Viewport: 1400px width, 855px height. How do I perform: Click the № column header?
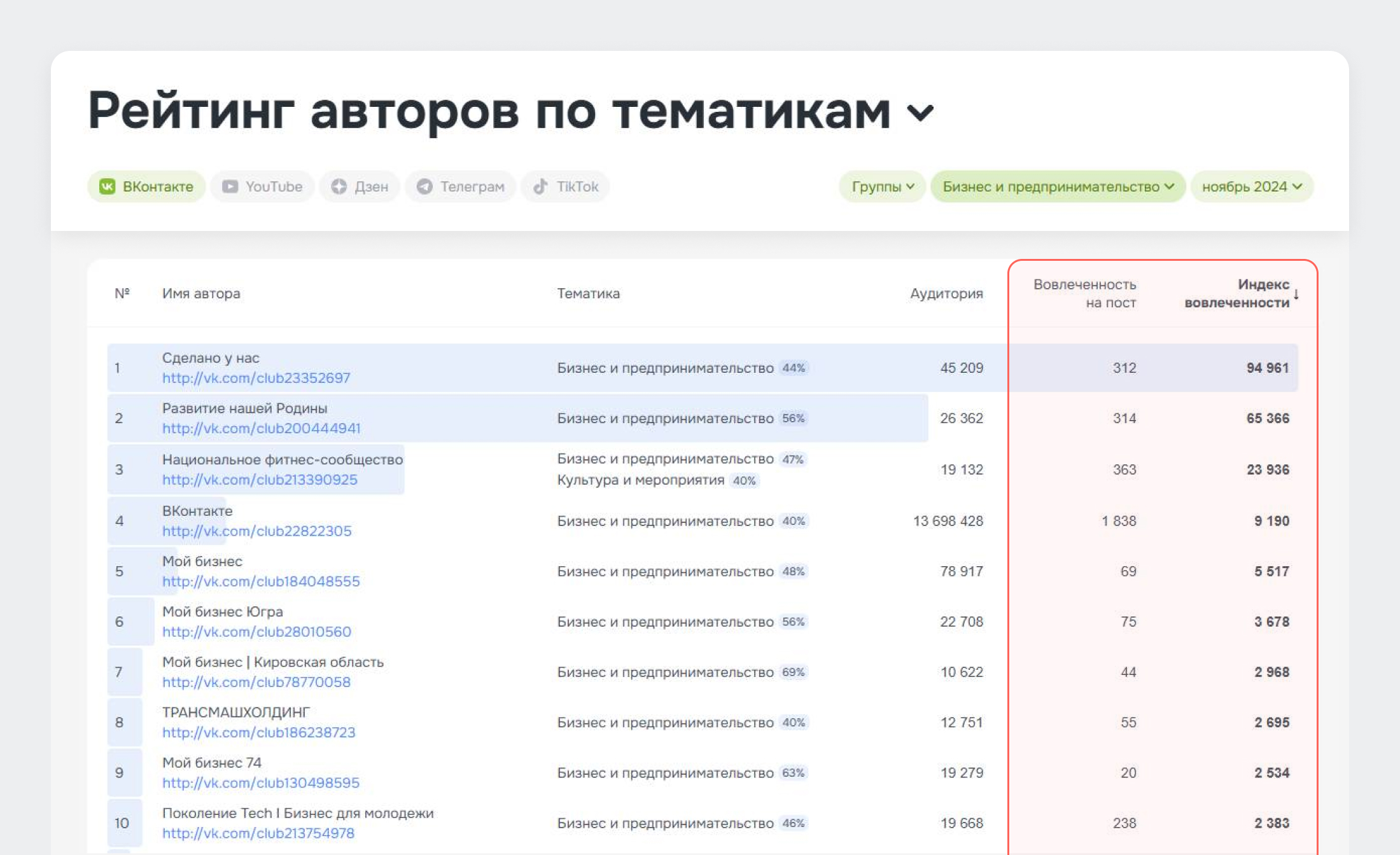pos(122,293)
